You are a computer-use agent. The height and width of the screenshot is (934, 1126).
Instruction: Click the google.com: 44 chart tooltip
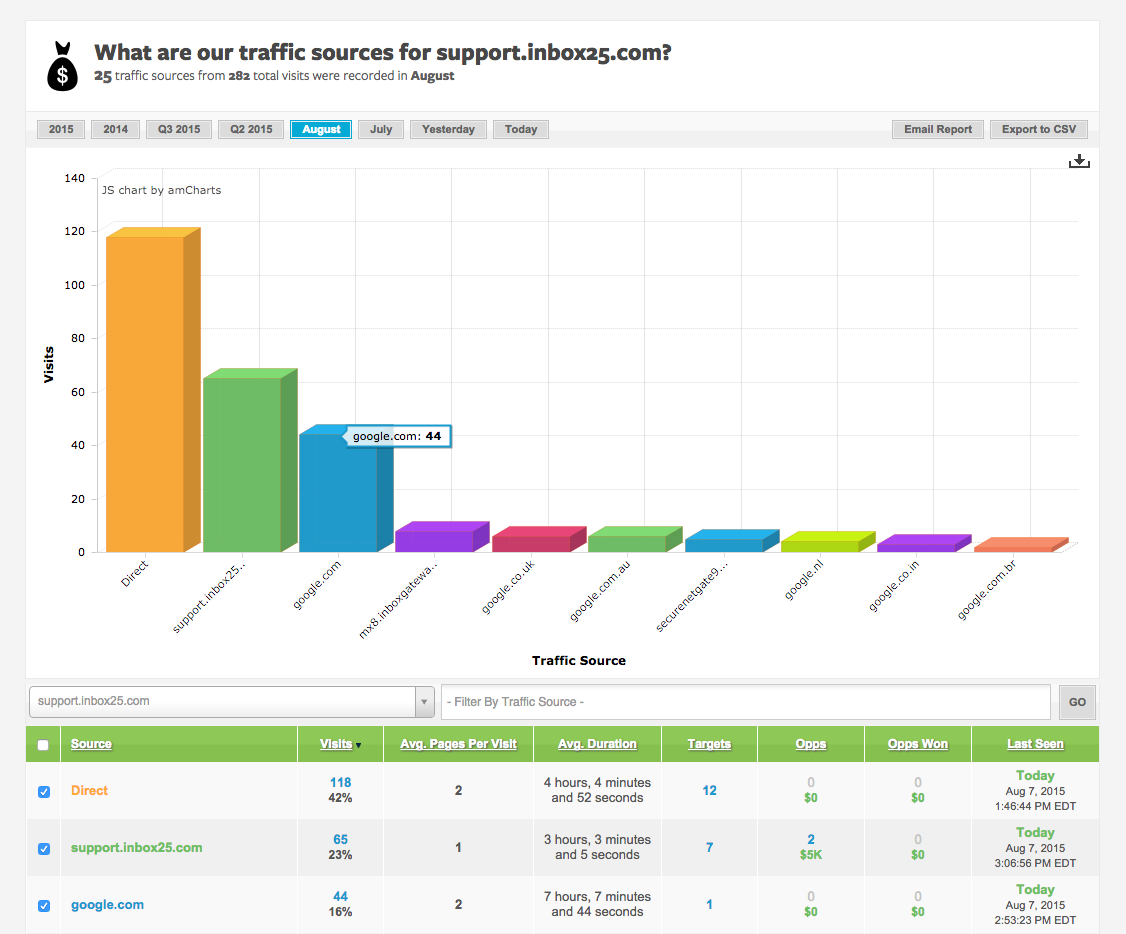397,436
